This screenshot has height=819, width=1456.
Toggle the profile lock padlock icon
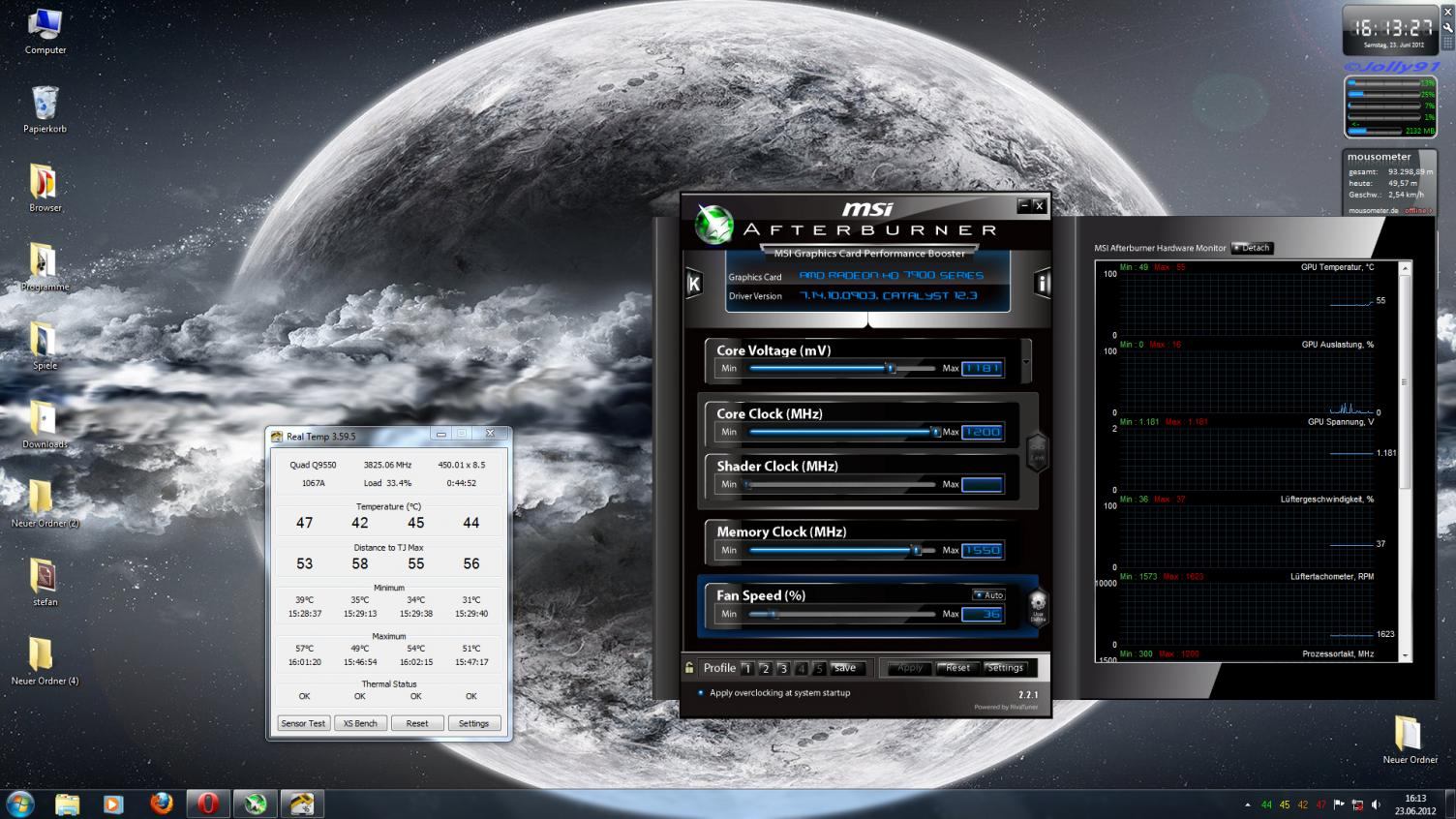point(689,668)
